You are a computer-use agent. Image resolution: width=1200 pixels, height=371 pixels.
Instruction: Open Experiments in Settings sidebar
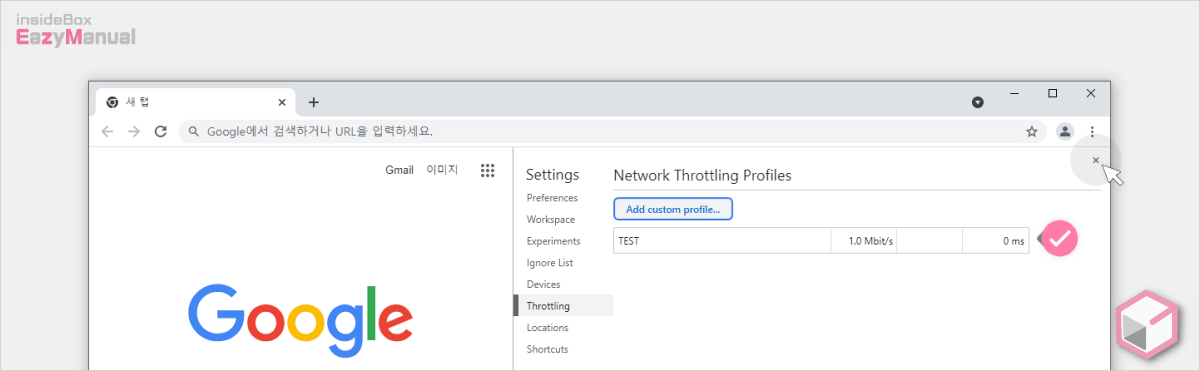(x=553, y=241)
